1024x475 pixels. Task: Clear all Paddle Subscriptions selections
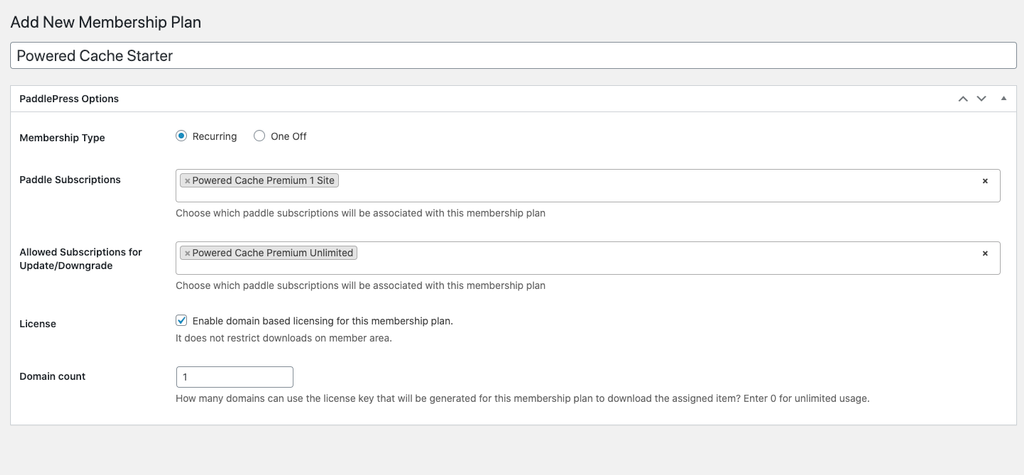point(985,181)
